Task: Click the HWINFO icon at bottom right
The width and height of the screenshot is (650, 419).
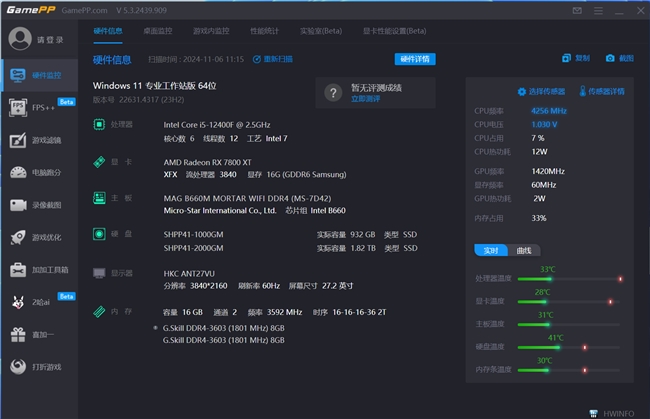Action: (x=594, y=413)
